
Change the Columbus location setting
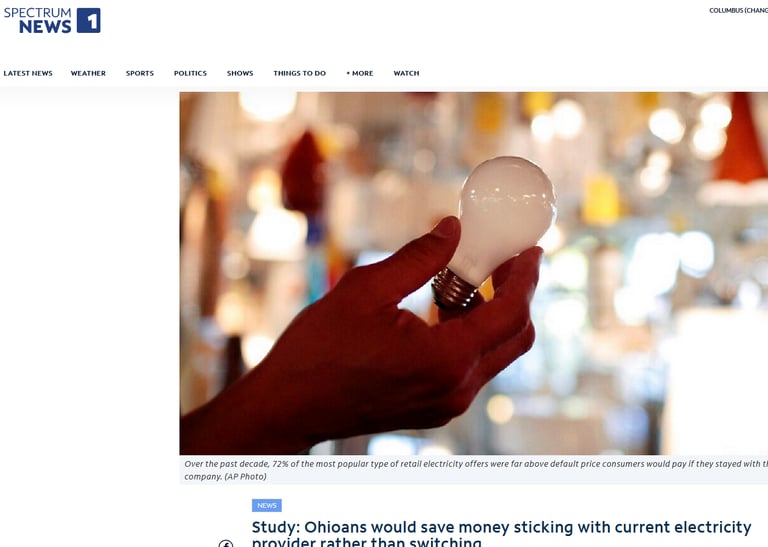pyautogui.click(x=738, y=10)
